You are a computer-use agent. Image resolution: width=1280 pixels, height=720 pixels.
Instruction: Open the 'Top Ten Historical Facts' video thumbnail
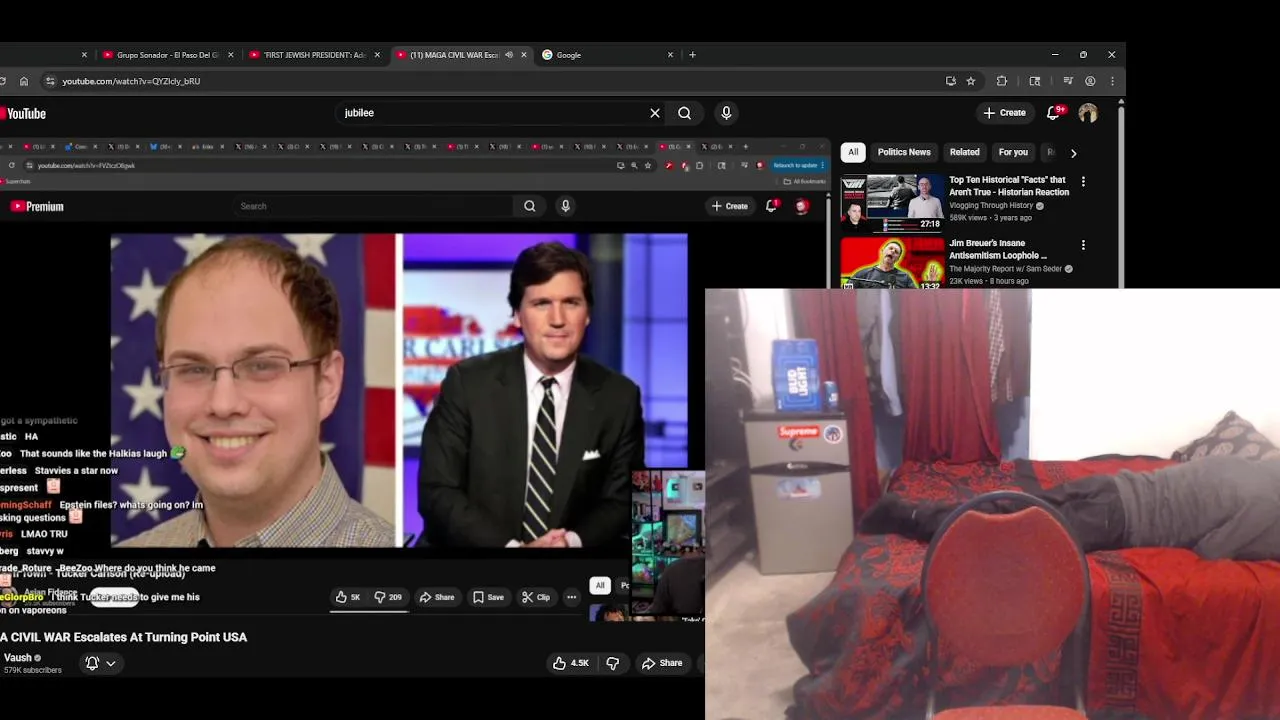tap(892, 203)
